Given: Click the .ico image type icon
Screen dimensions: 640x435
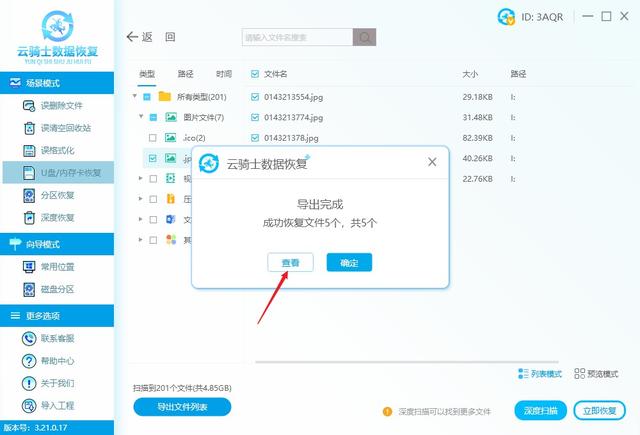Looking at the screenshot, I should [x=170, y=138].
